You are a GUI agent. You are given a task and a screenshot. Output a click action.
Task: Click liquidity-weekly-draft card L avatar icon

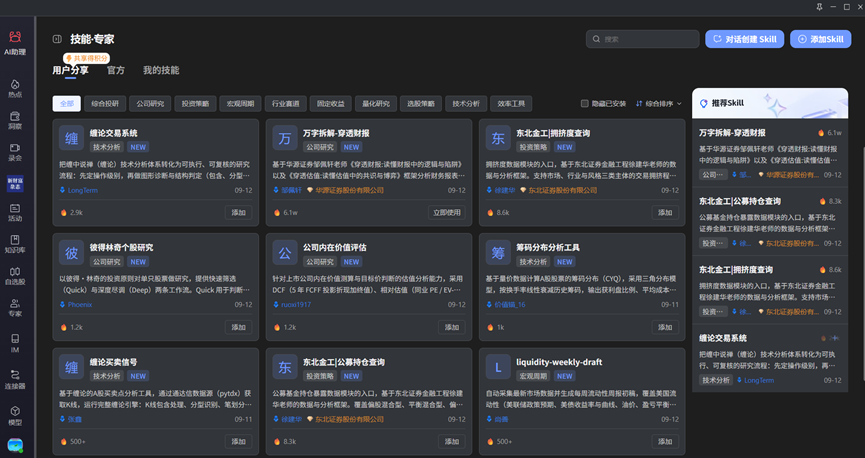498,368
